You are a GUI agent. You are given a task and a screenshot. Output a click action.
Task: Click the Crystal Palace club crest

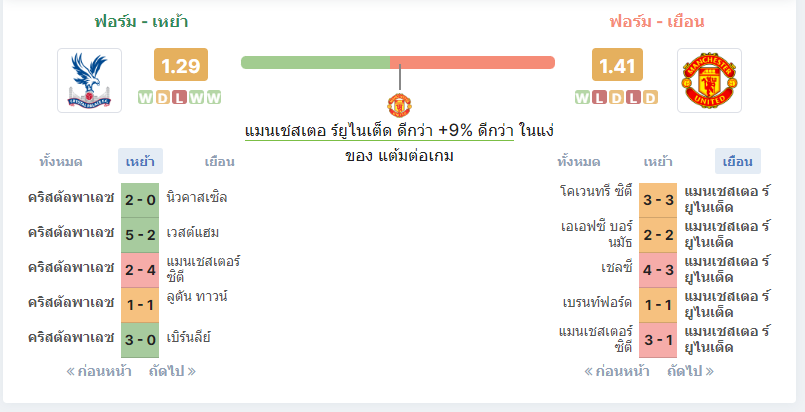[x=89, y=81]
